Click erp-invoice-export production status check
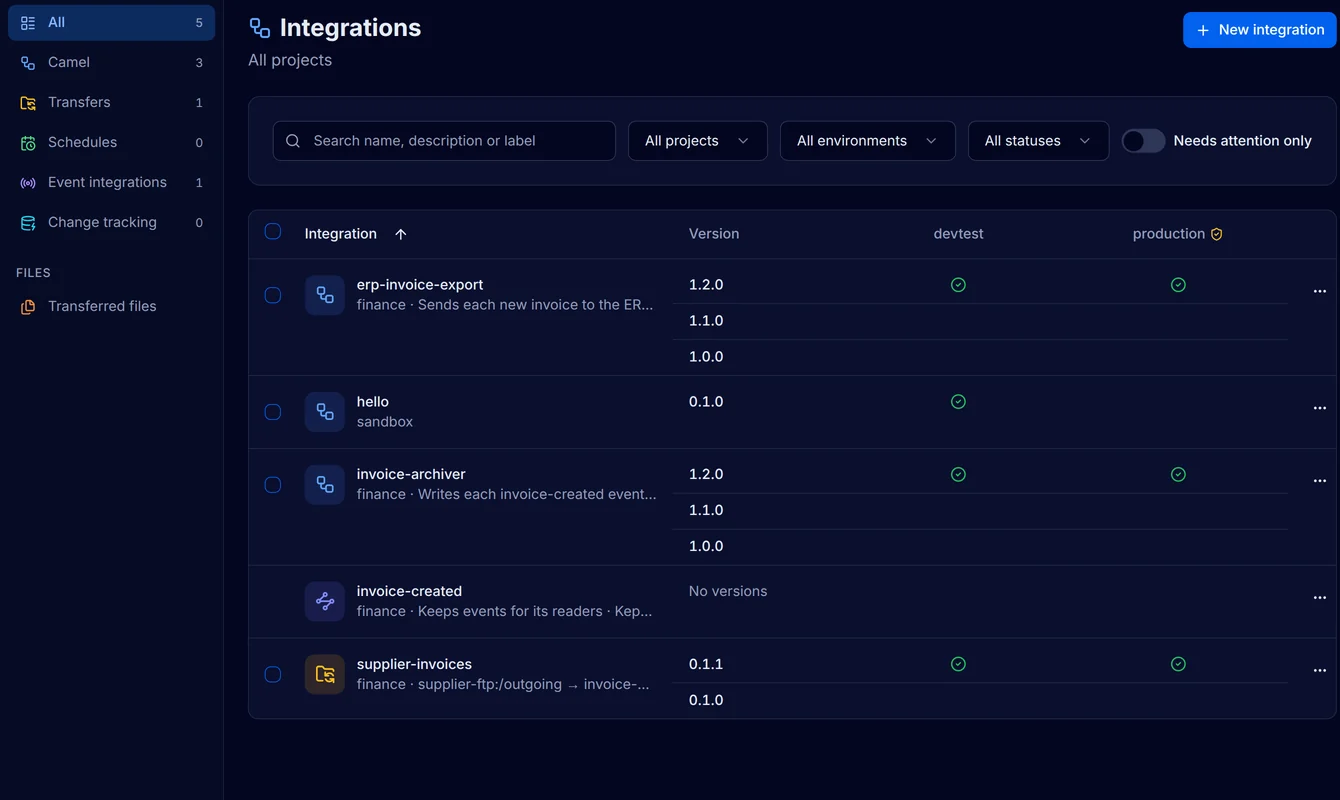This screenshot has height=800, width=1340. pyautogui.click(x=1178, y=285)
